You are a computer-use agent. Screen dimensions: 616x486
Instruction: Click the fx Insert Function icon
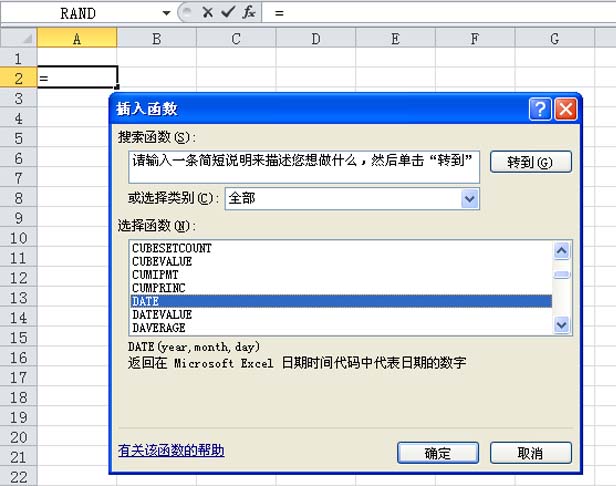(248, 13)
